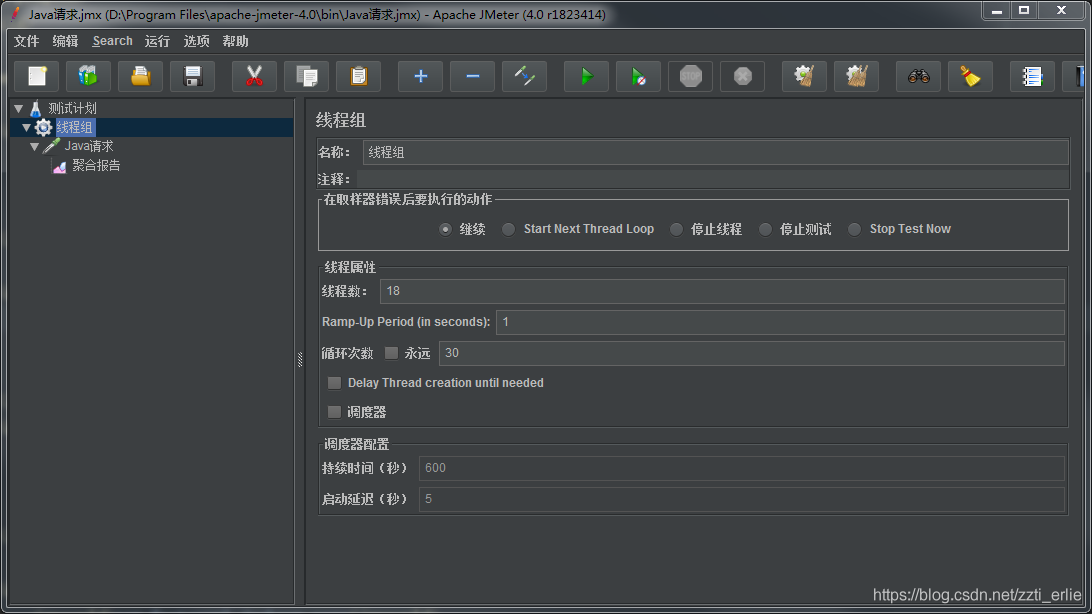
Task: Enable the 永远 forever loop checkbox
Action: click(391, 353)
